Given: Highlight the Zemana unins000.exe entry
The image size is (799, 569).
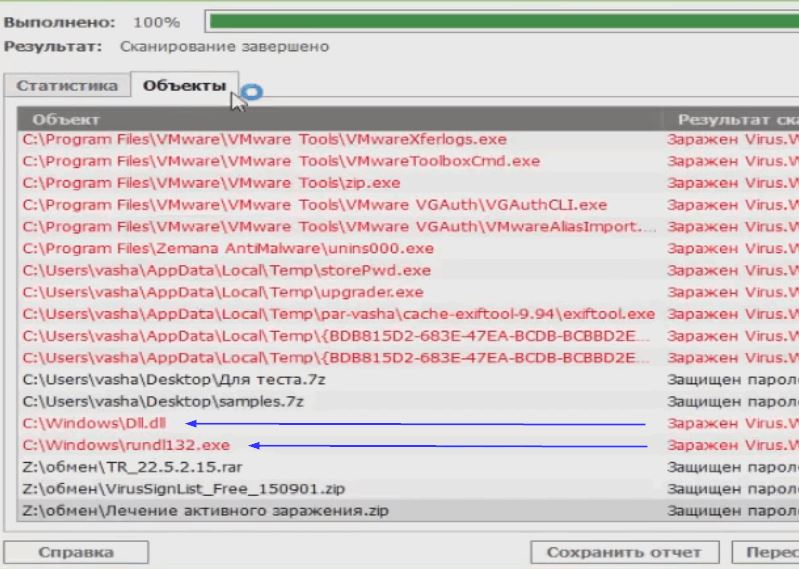Looking at the screenshot, I should pyautogui.click(x=228, y=248).
